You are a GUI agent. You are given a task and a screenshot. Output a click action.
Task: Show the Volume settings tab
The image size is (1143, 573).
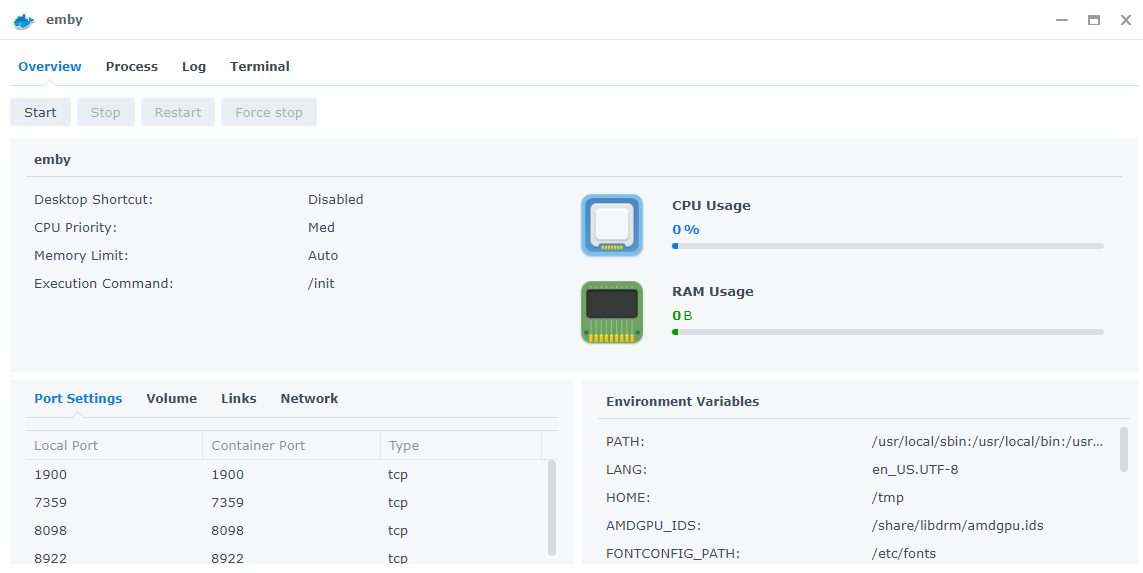pyautogui.click(x=172, y=399)
